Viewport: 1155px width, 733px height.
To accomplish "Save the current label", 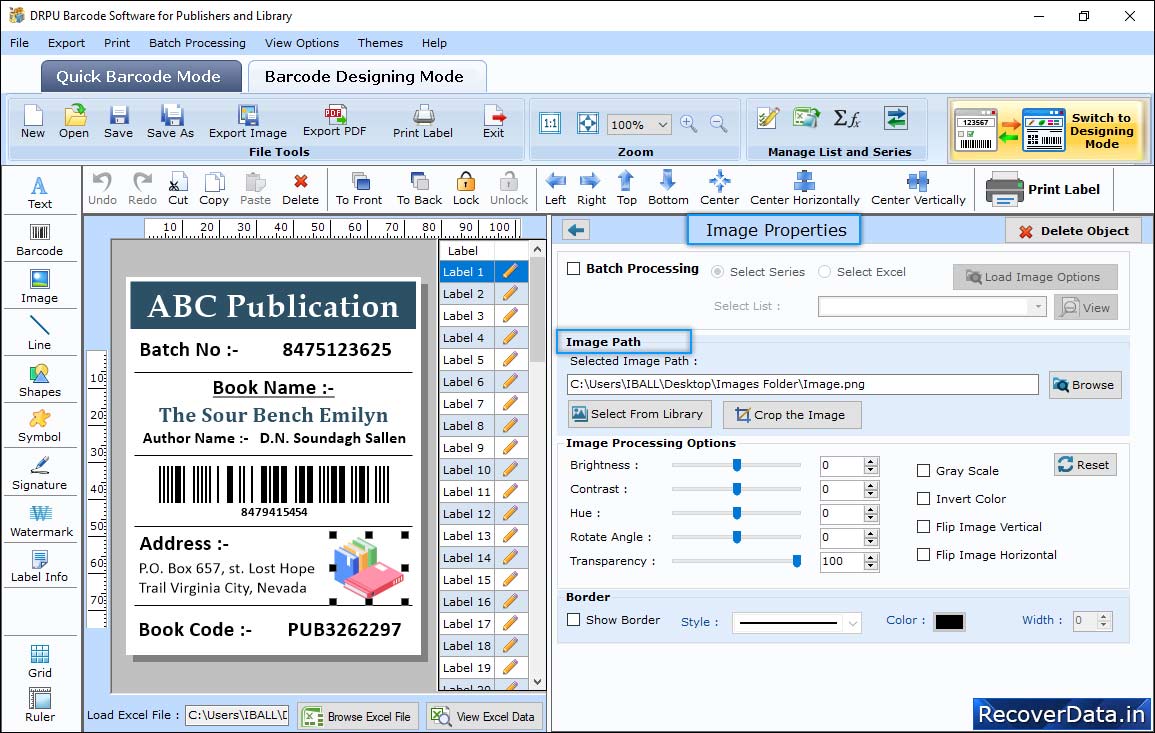I will (119, 122).
